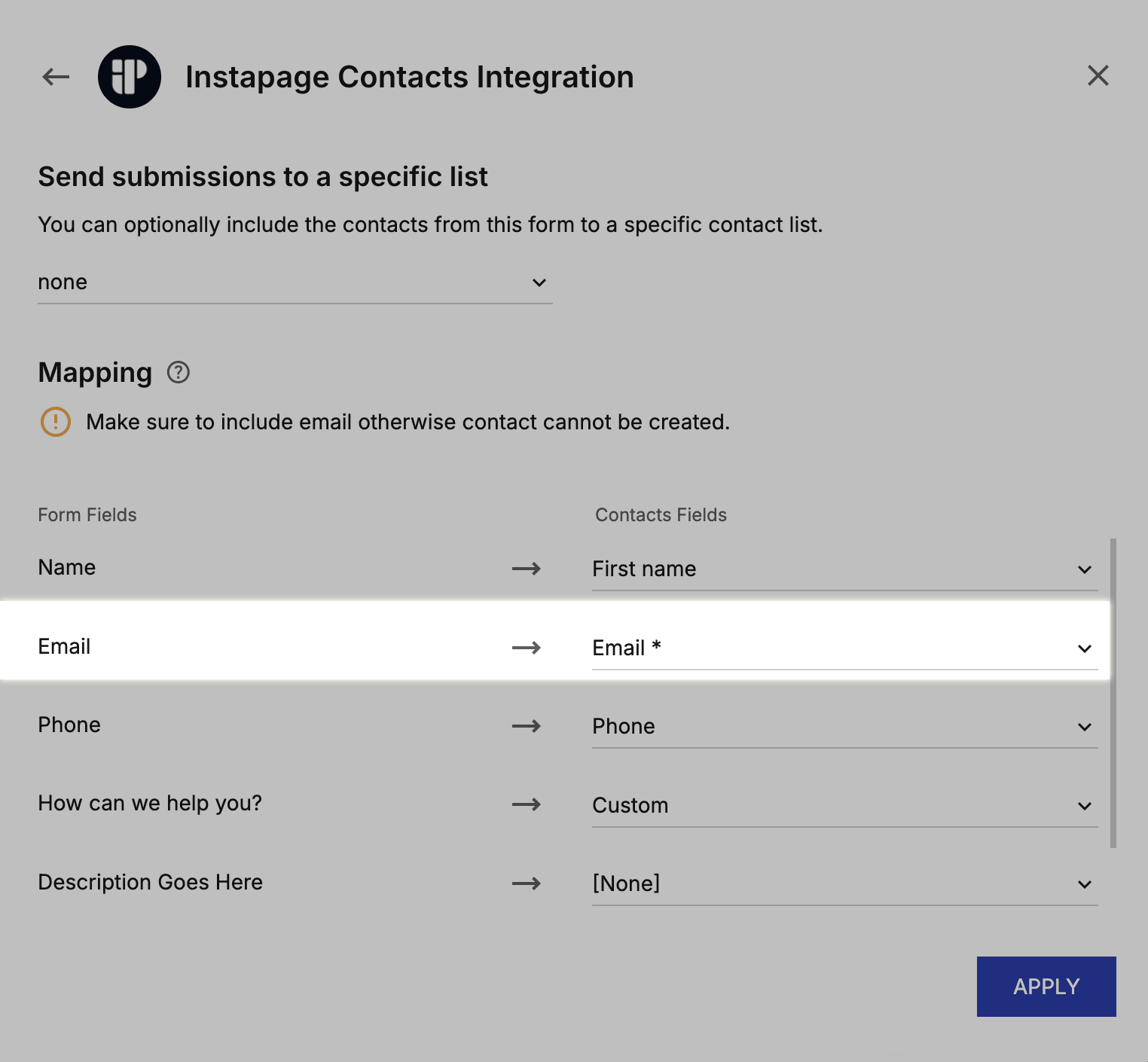Expand the Email * contacts field dropdown

pyautogui.click(x=844, y=648)
